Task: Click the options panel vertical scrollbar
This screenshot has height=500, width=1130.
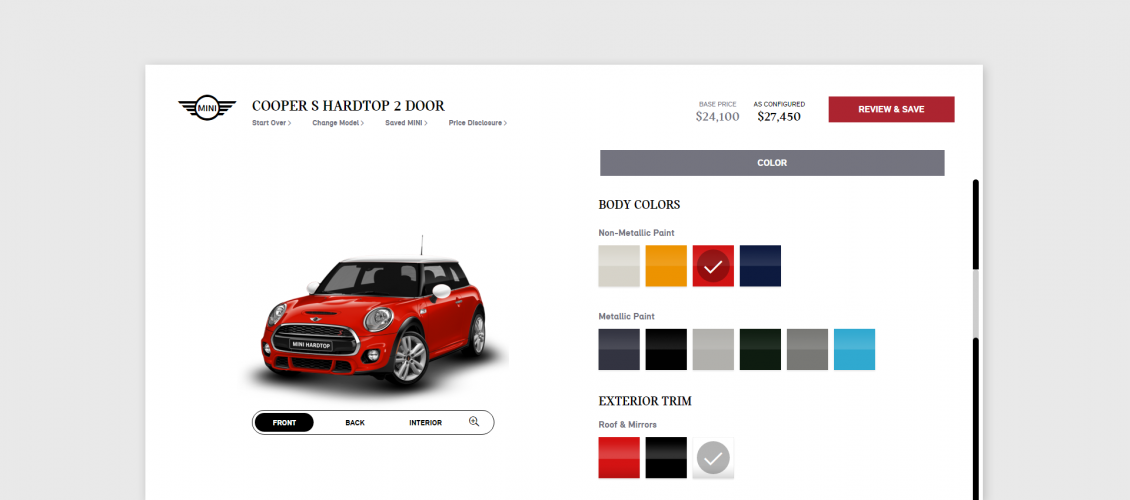Action: [x=976, y=339]
